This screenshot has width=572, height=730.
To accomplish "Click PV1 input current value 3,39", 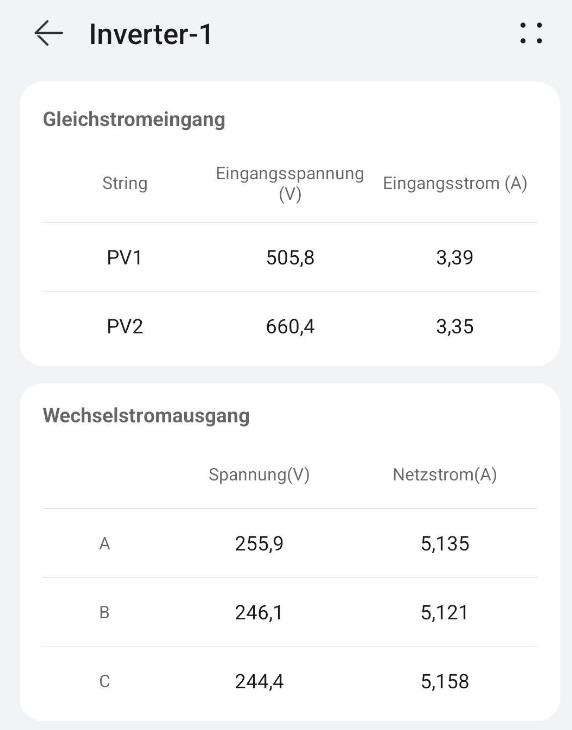I will coord(455,257).
